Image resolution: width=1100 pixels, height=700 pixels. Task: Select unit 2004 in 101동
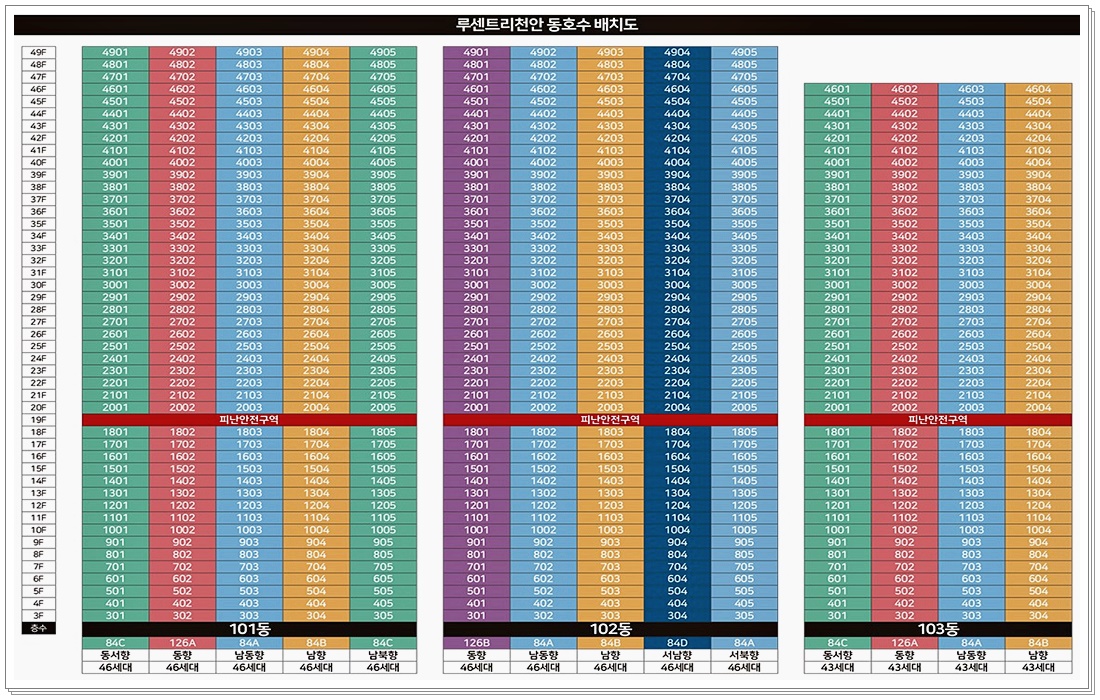tap(316, 408)
